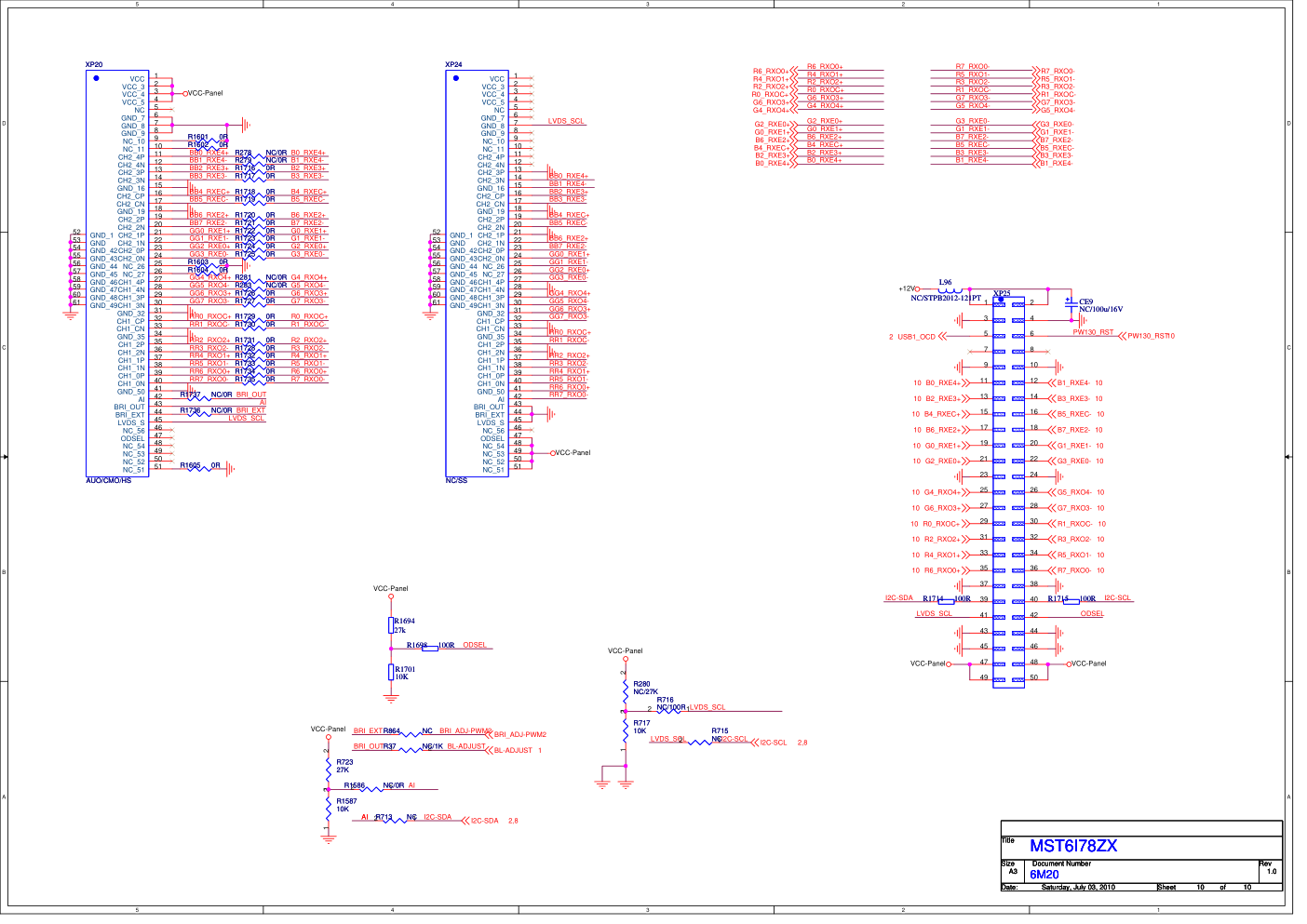Select the 6M20 document number

pyautogui.click(x=1044, y=875)
